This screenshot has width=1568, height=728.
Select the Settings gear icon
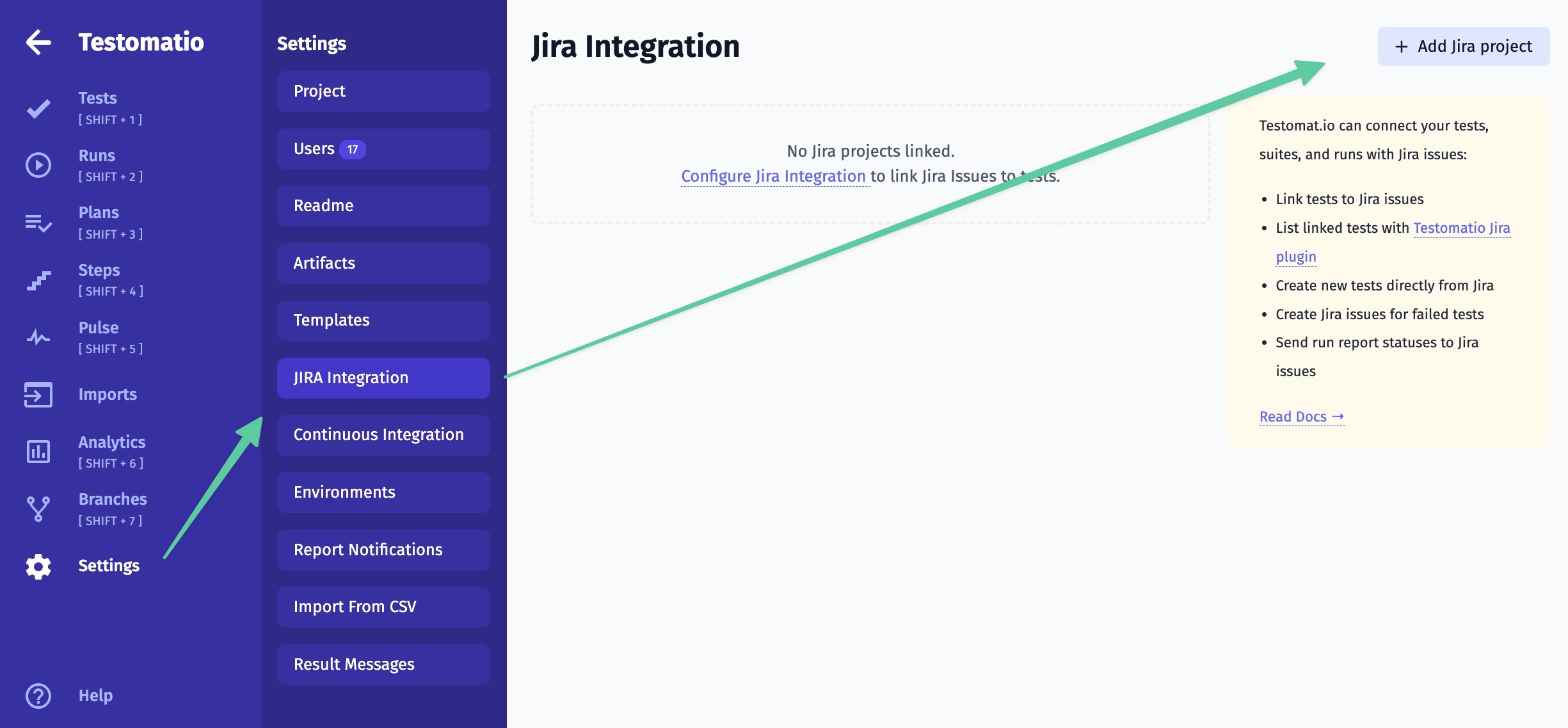tap(38, 564)
